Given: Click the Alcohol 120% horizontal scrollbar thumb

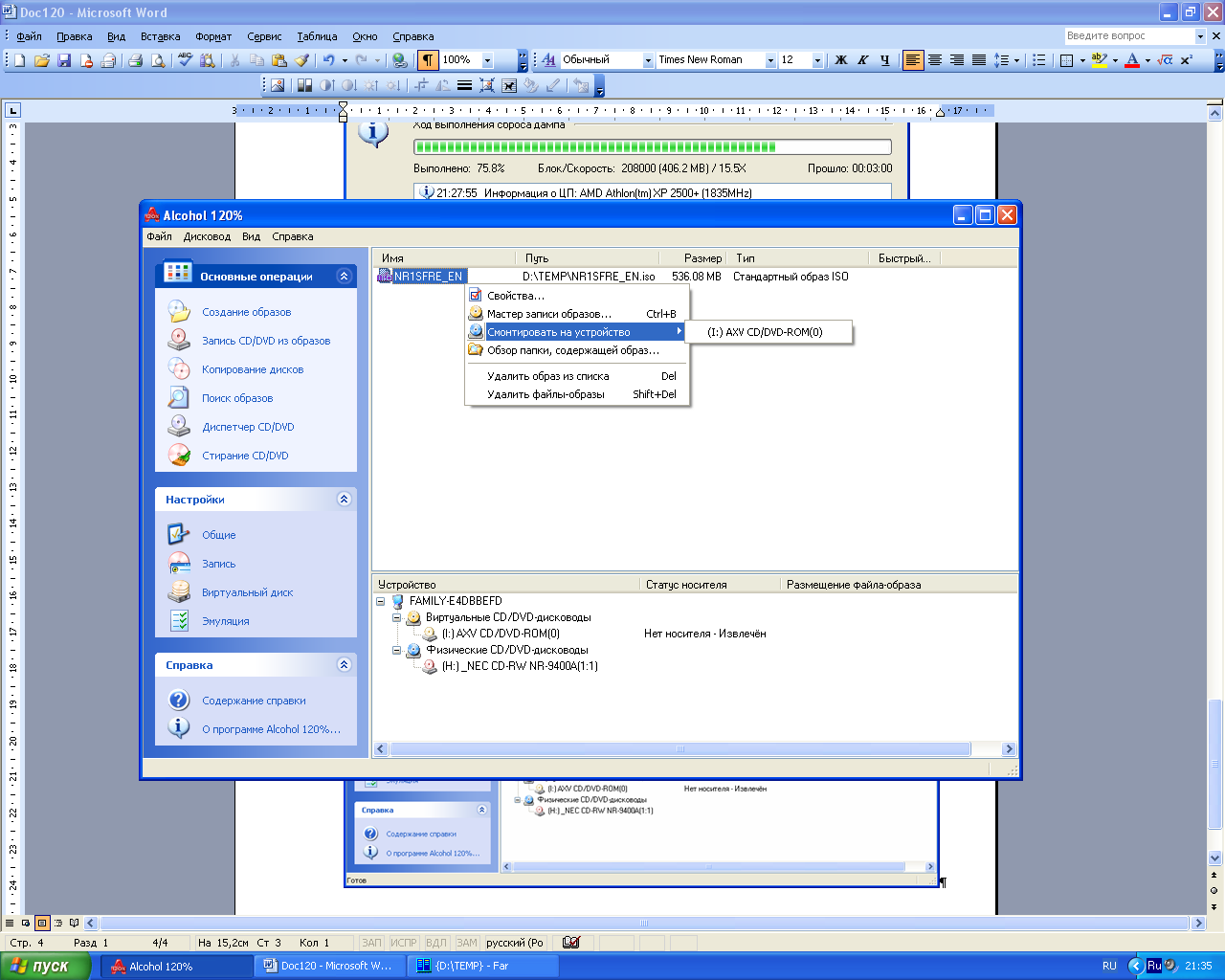Looking at the screenshot, I should click(680, 749).
